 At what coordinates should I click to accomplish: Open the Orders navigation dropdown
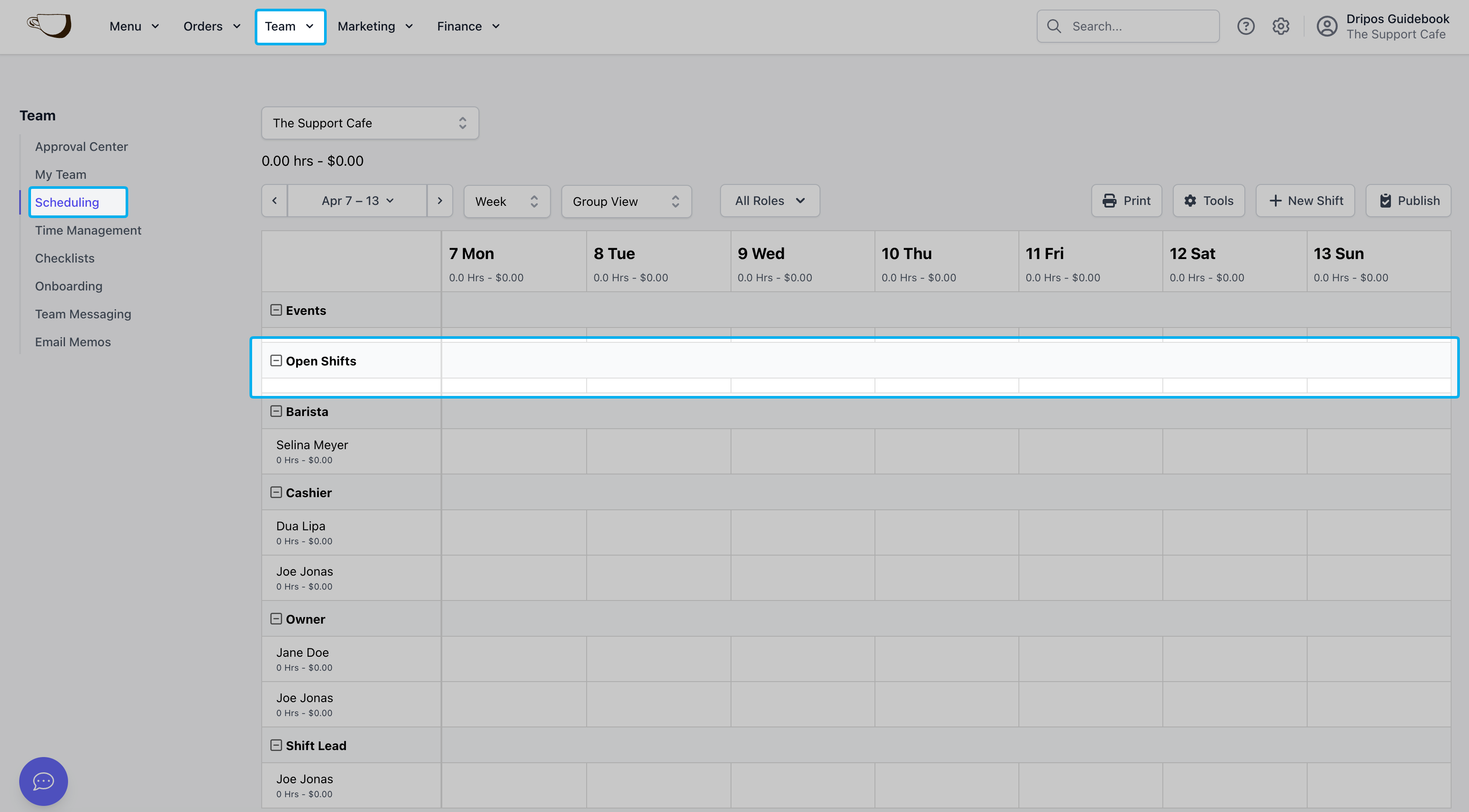(212, 26)
